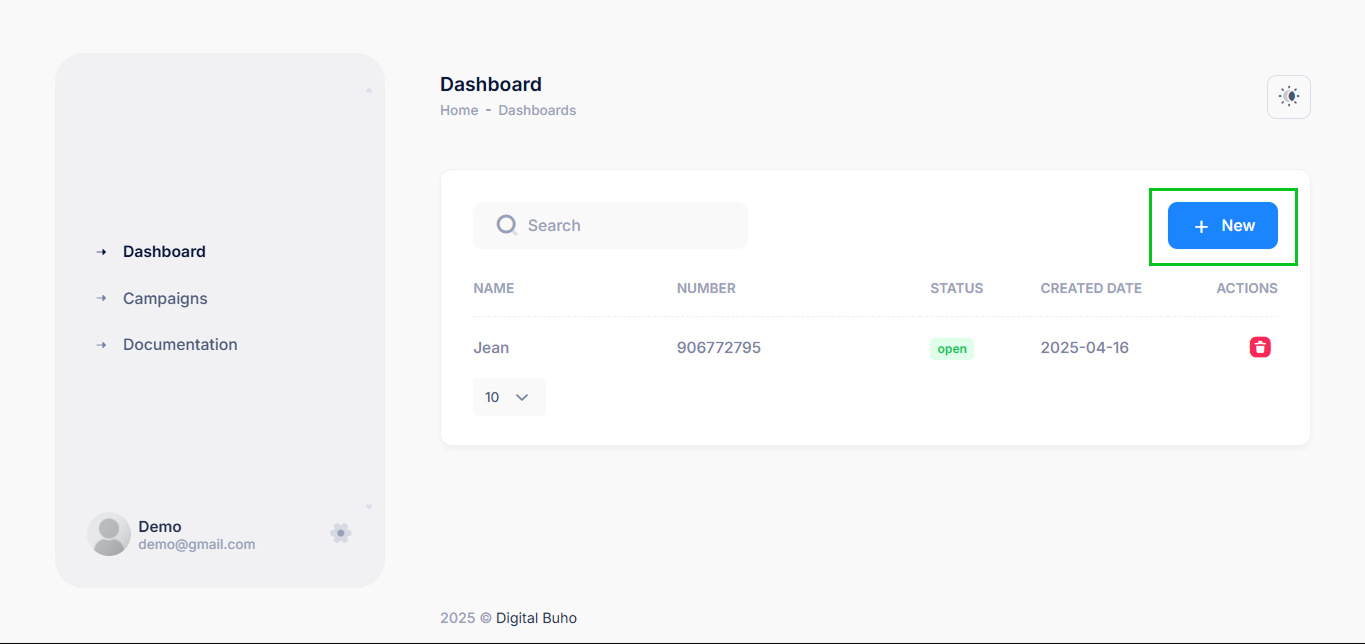This screenshot has width=1365, height=644.
Task: Go to the Home breadcrumb link
Action: (459, 110)
